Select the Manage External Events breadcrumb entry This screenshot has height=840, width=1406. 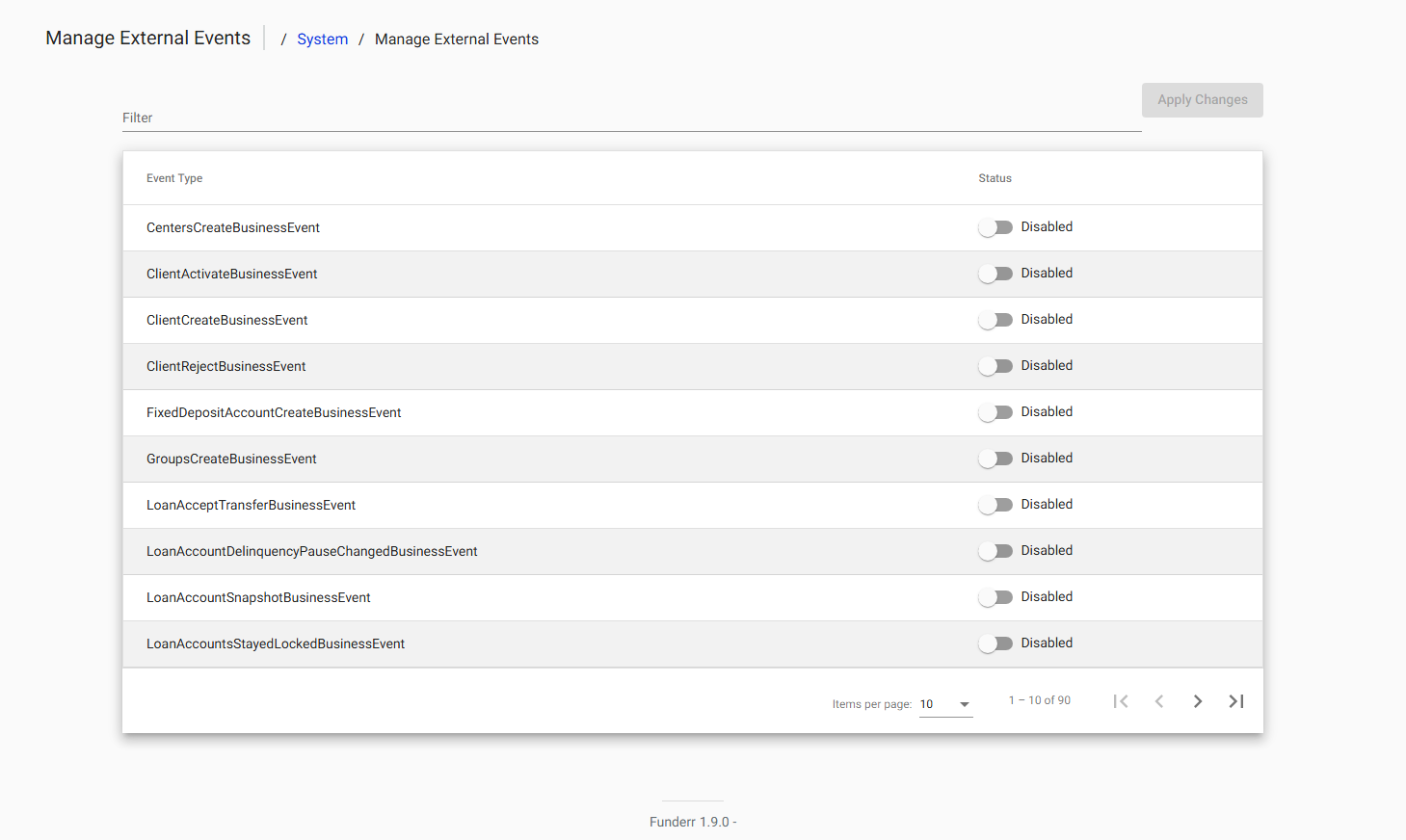(456, 39)
